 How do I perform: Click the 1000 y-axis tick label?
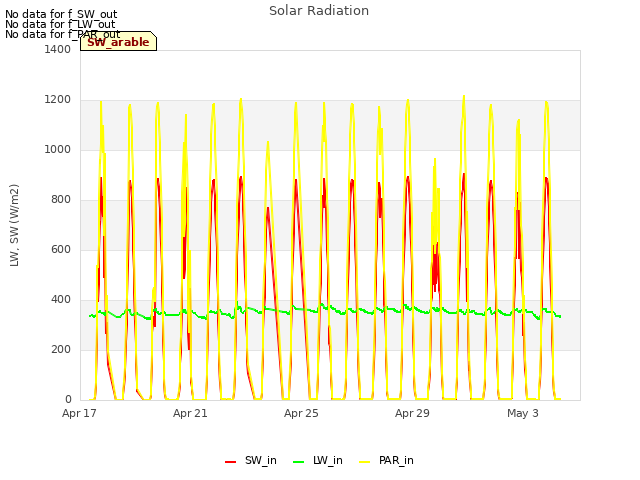[58, 149]
